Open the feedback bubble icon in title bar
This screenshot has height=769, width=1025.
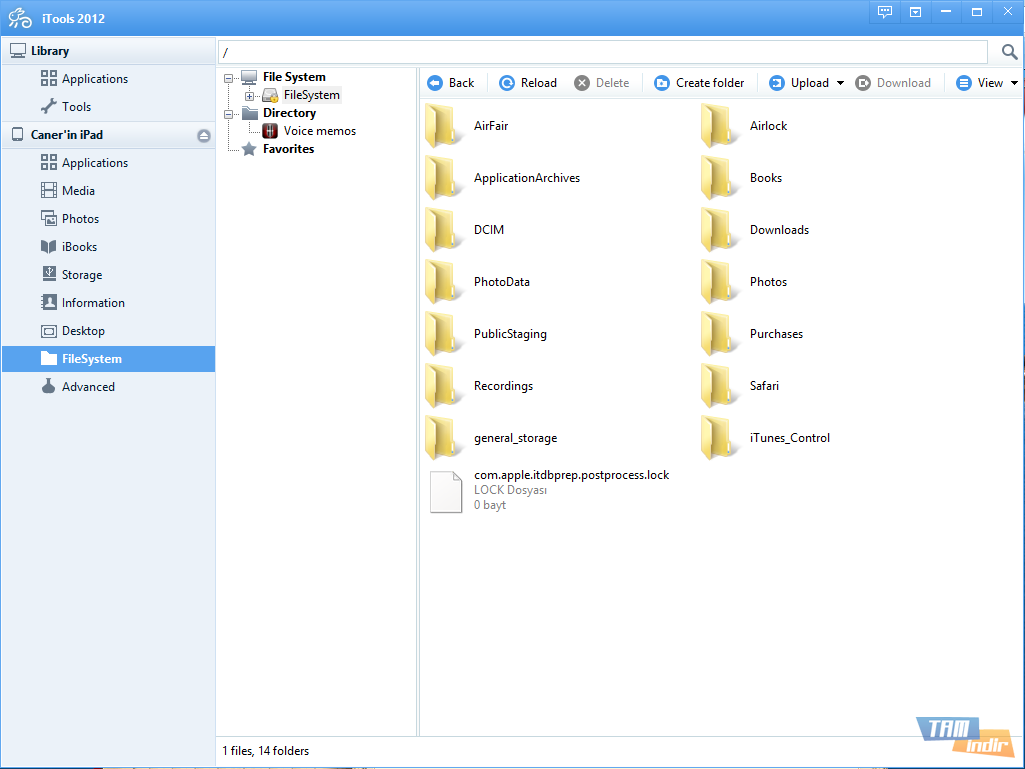884,12
